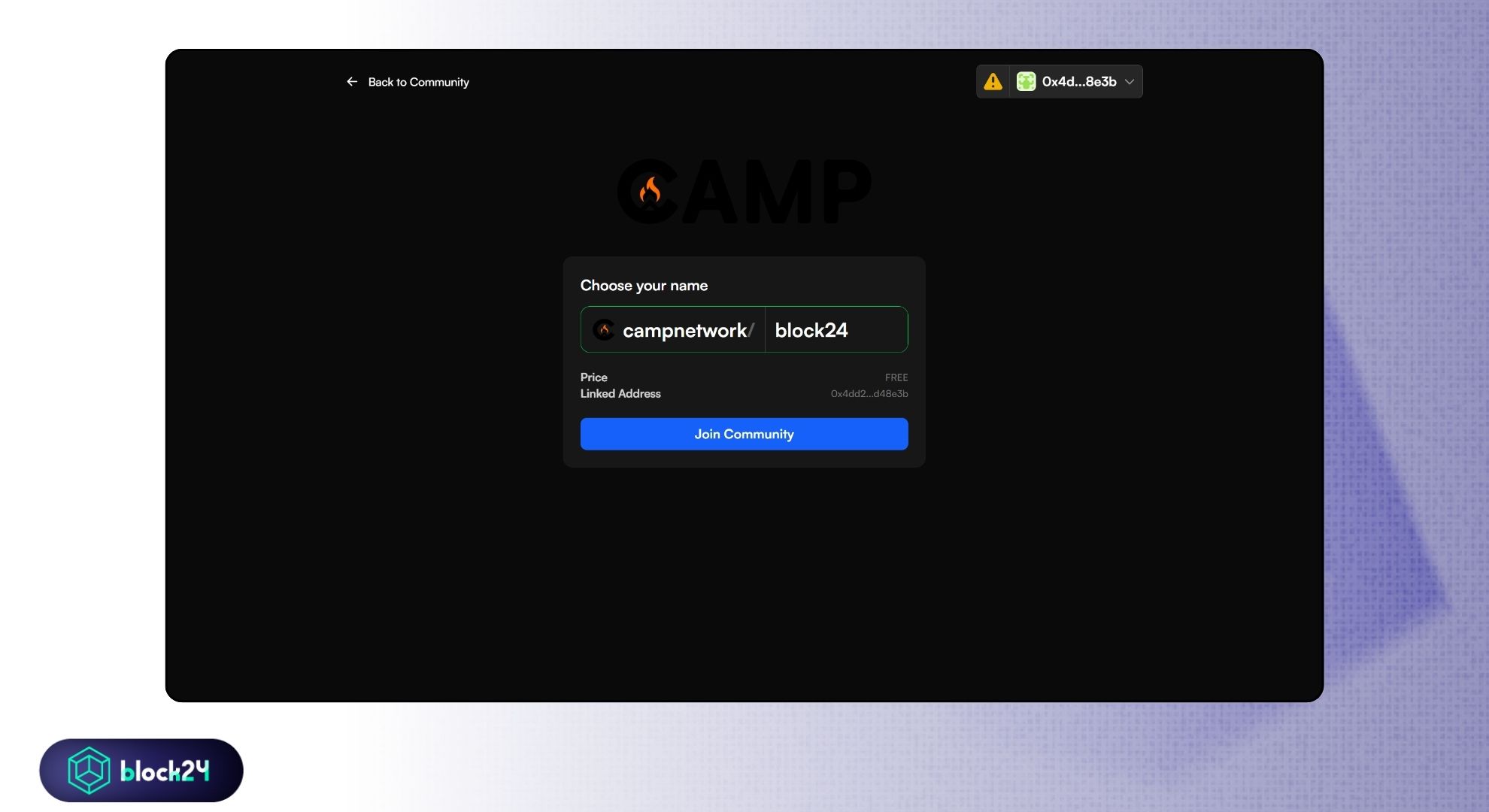
Task: Join the community with the blue button
Action: (744, 434)
